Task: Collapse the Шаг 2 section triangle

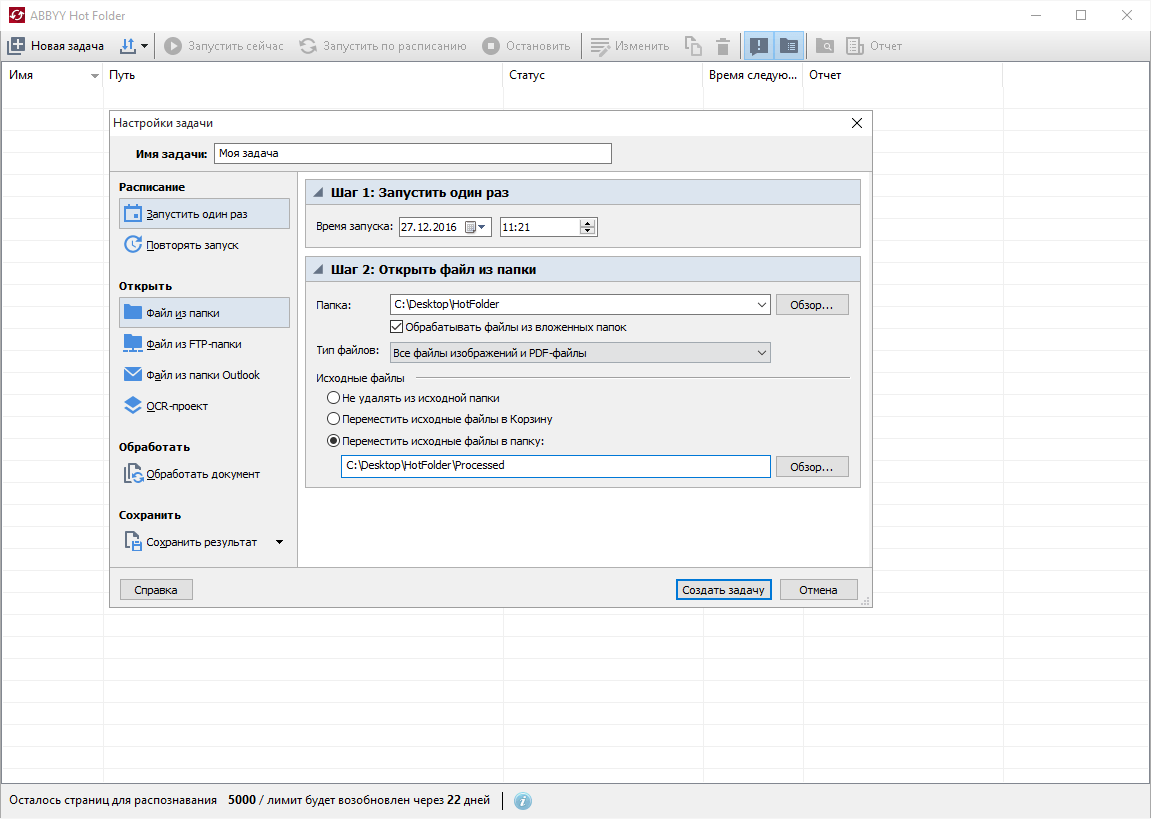Action: click(318, 270)
